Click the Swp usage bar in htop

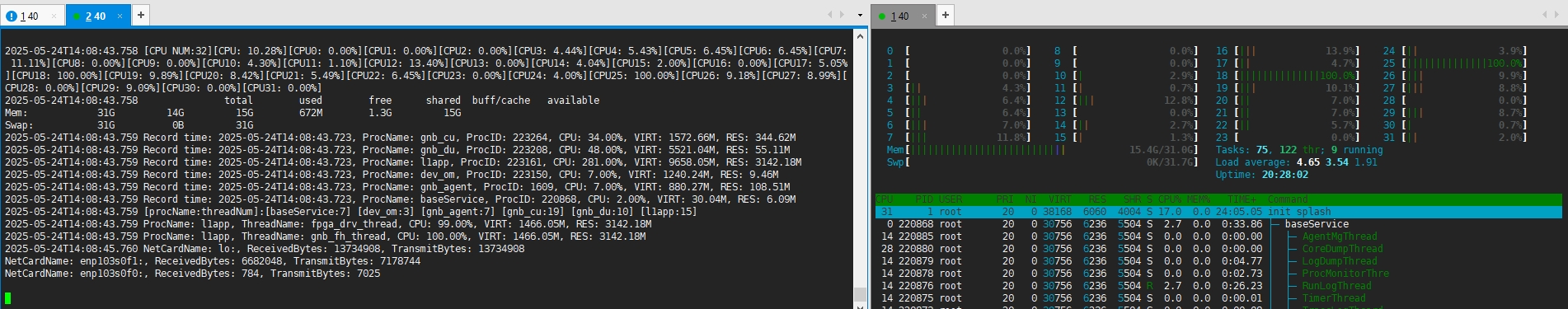click(1042, 162)
